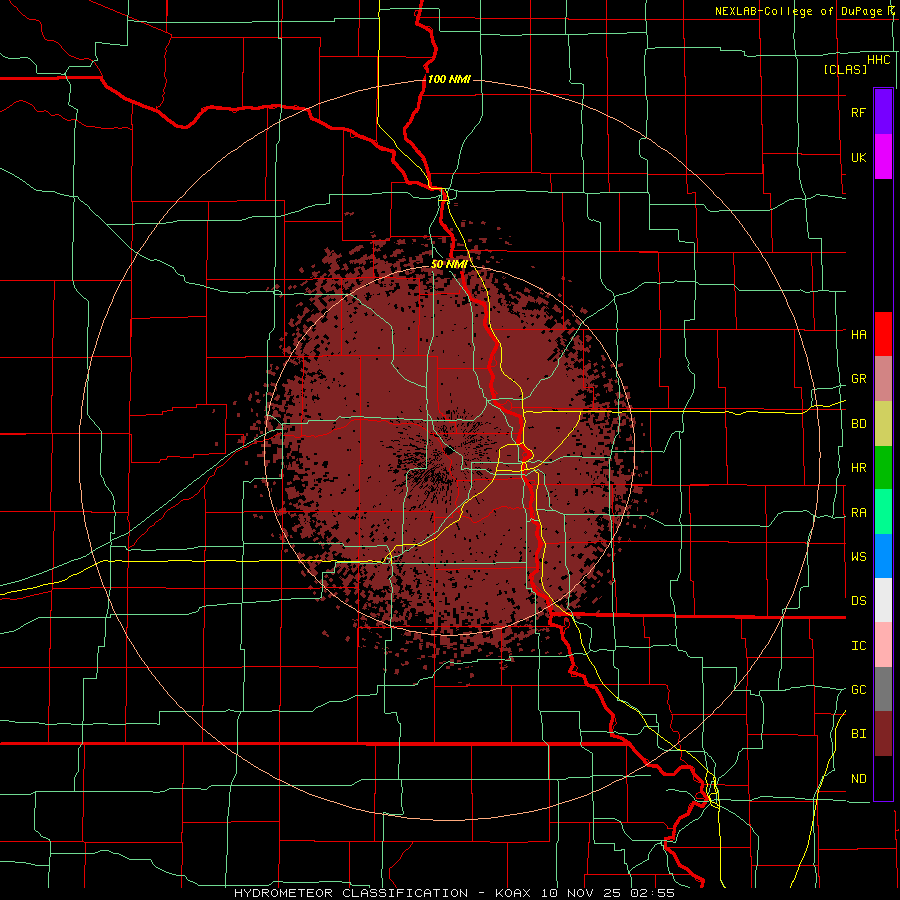Screen dimensions: 900x900
Task: Click the Hydrometeor Classification KOAX caption
Action: (x=454, y=893)
